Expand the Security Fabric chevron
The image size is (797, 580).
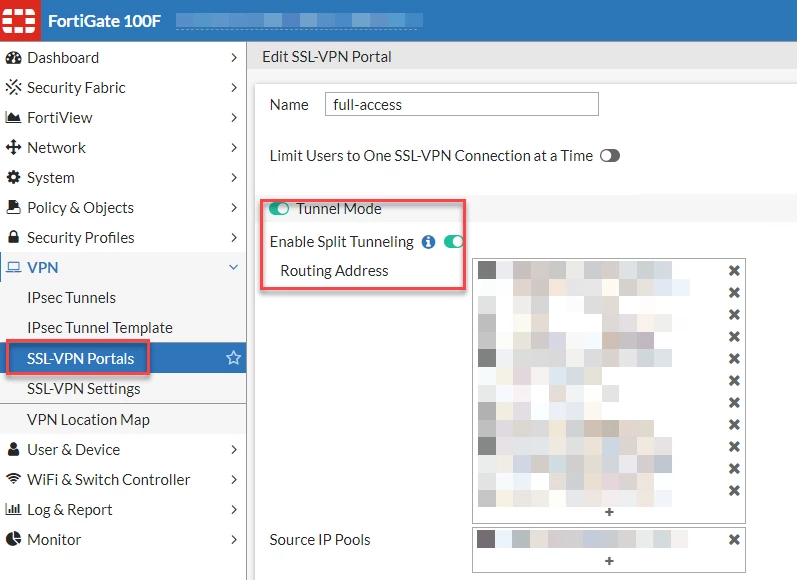click(x=234, y=87)
